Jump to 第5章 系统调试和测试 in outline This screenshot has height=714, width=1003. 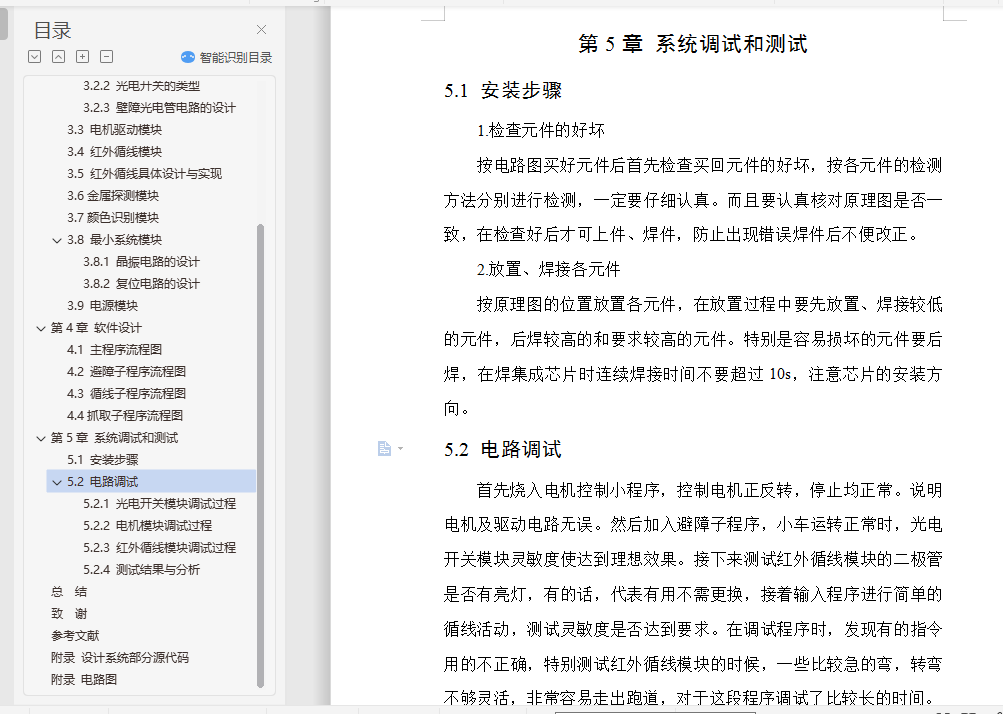click(x=115, y=438)
